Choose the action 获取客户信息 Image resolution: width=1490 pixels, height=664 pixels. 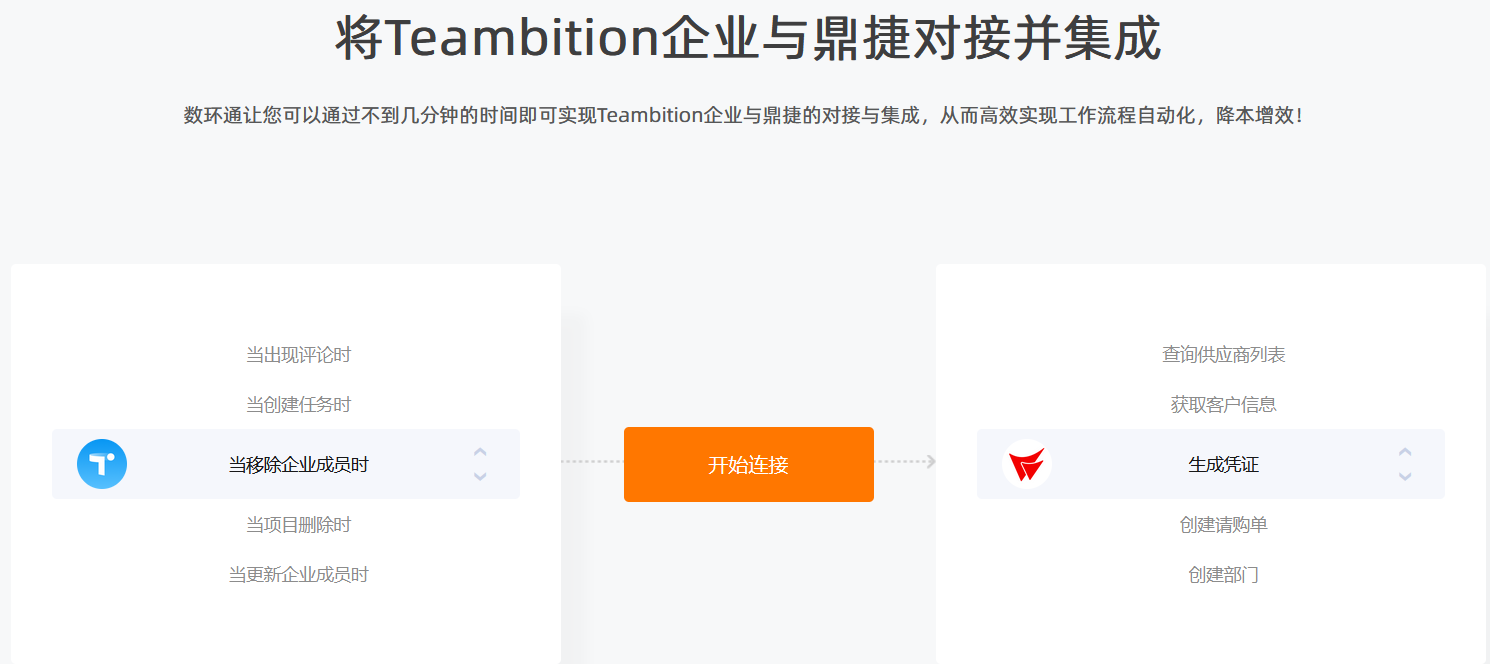tap(1224, 405)
